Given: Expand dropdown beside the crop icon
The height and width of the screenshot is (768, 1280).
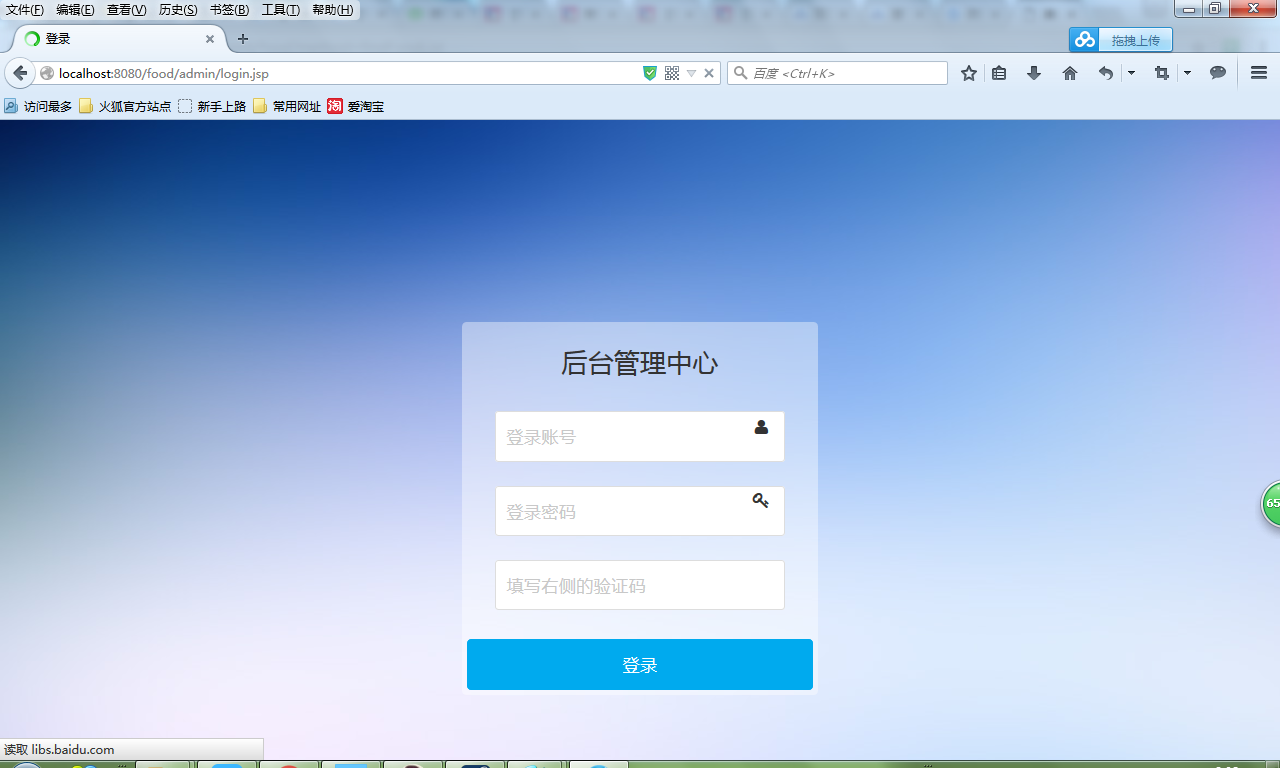Looking at the screenshot, I should pyautogui.click(x=1187, y=73).
